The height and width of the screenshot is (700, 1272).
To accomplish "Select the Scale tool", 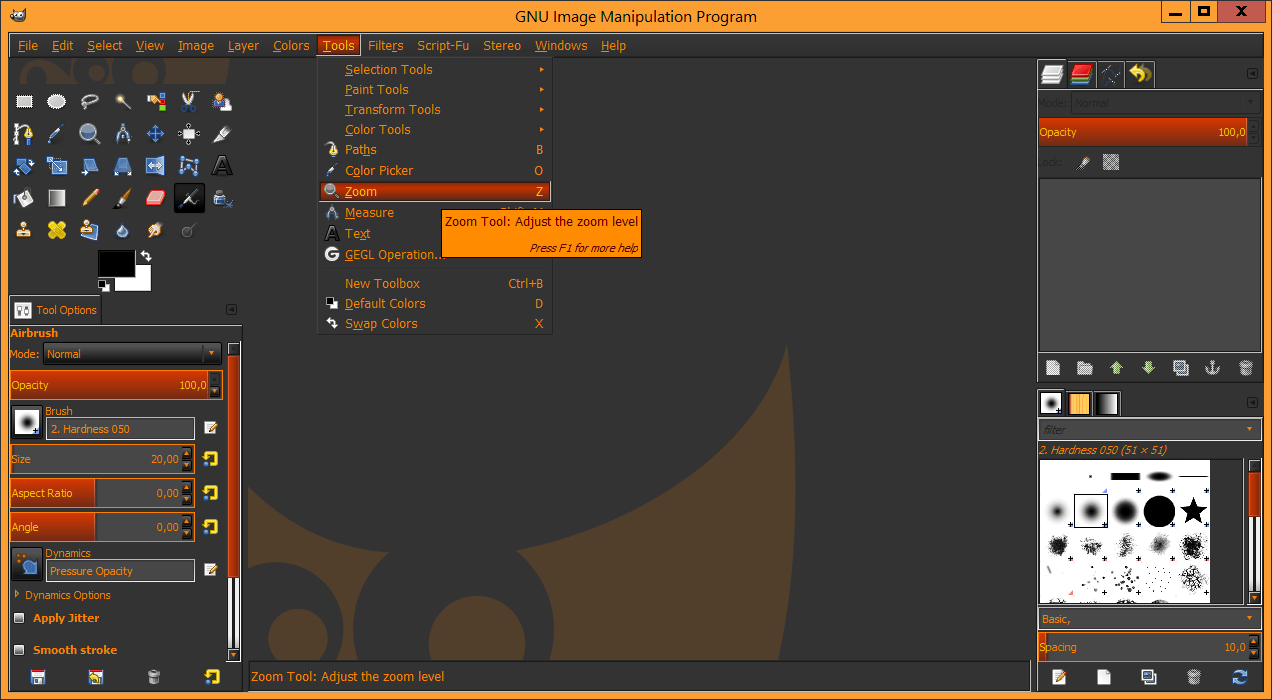I will (57, 166).
